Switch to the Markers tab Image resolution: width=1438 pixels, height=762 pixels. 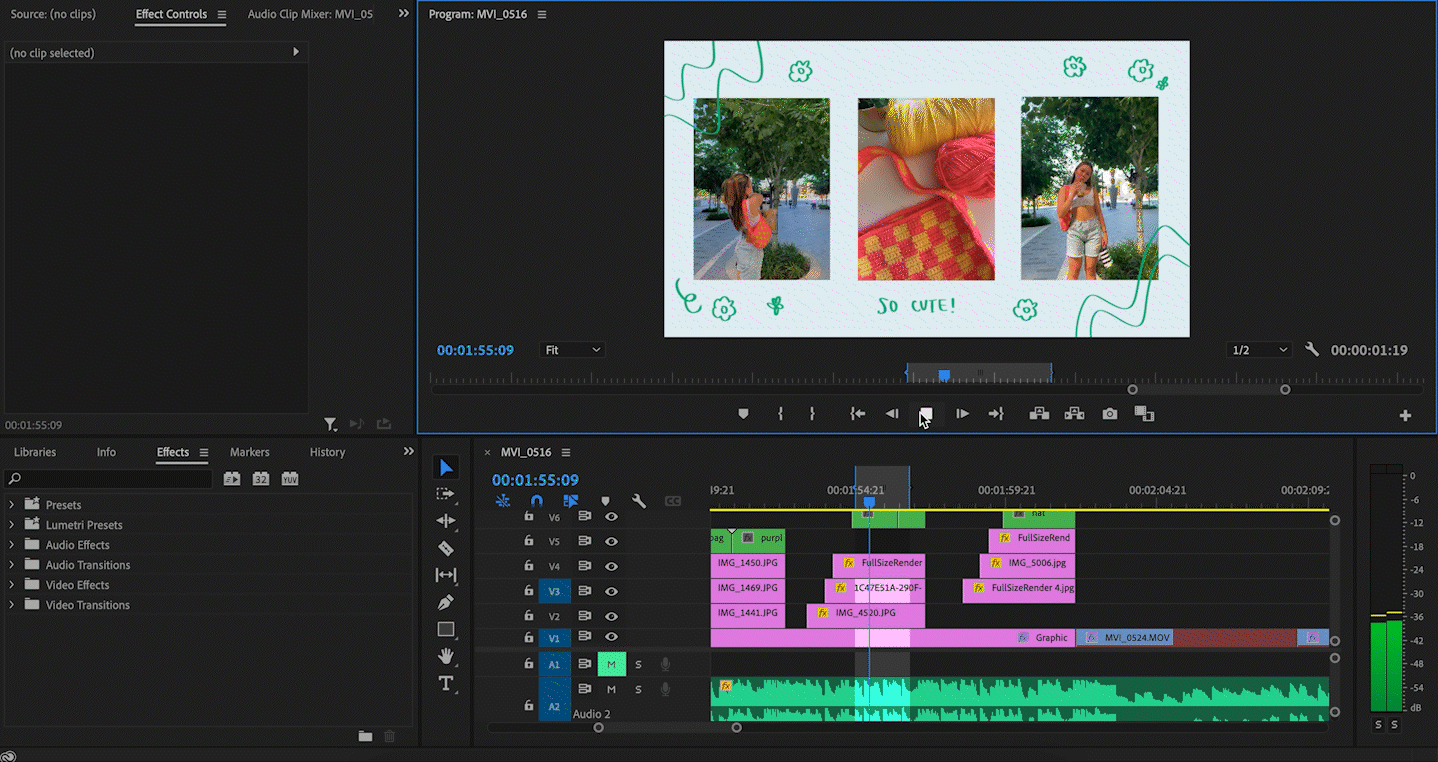point(249,452)
